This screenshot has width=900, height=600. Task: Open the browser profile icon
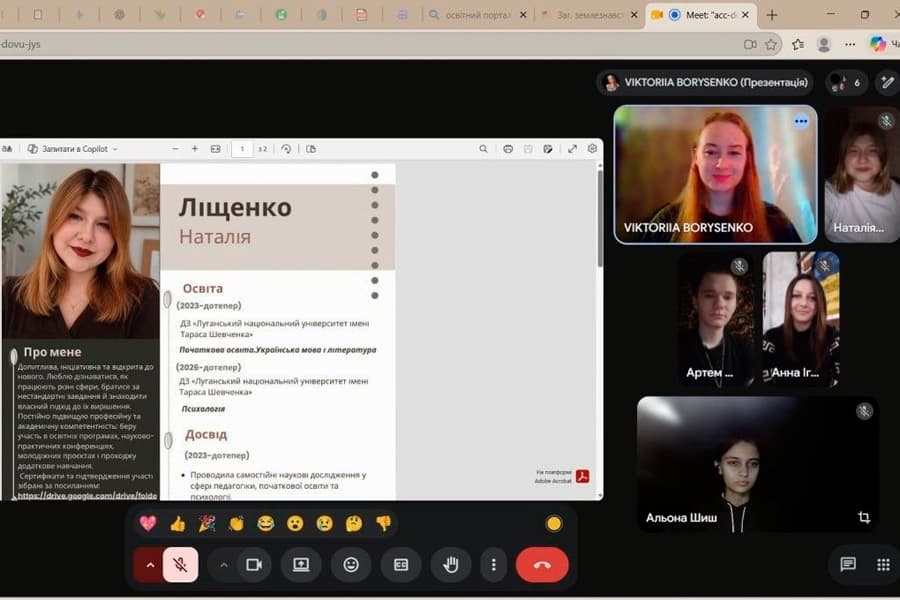click(824, 44)
